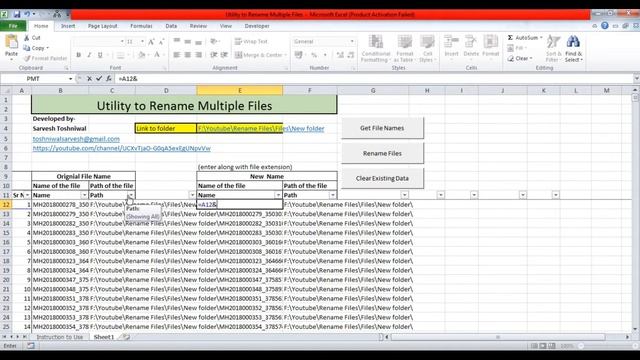This screenshot has height=360, width=640.
Task: Align text left in the cell
Action: 177,55
